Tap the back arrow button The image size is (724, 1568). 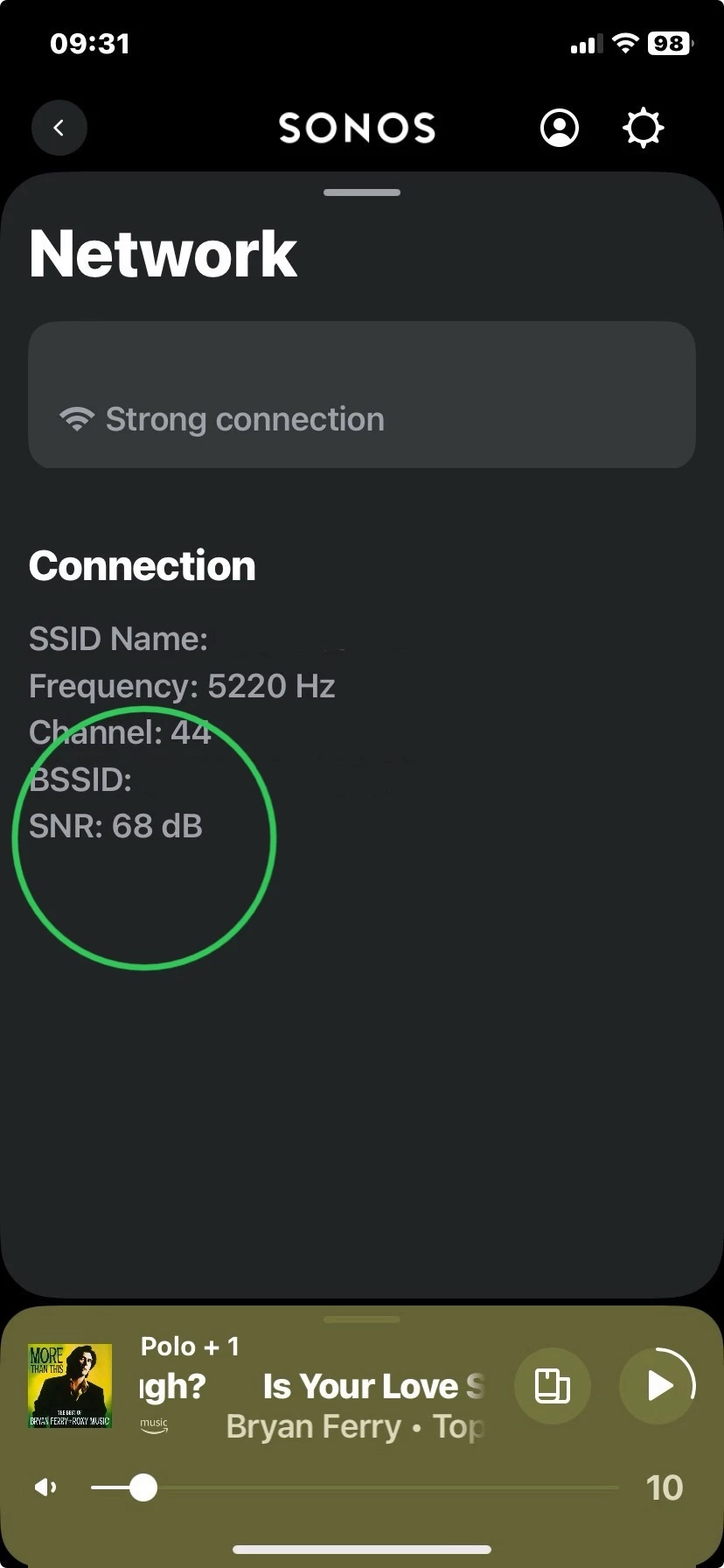pyautogui.click(x=59, y=128)
